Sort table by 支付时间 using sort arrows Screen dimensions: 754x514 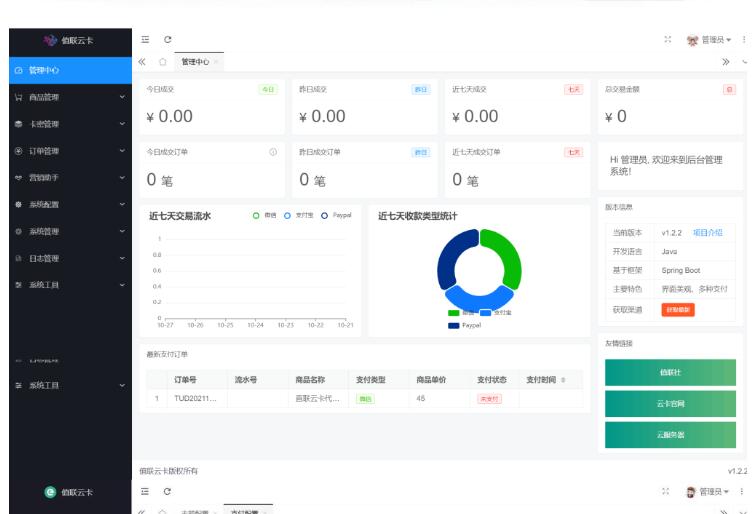point(563,380)
